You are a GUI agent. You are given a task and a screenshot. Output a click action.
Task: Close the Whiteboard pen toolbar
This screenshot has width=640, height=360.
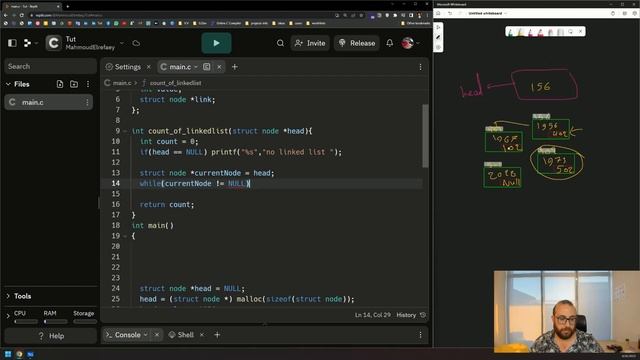click(580, 31)
